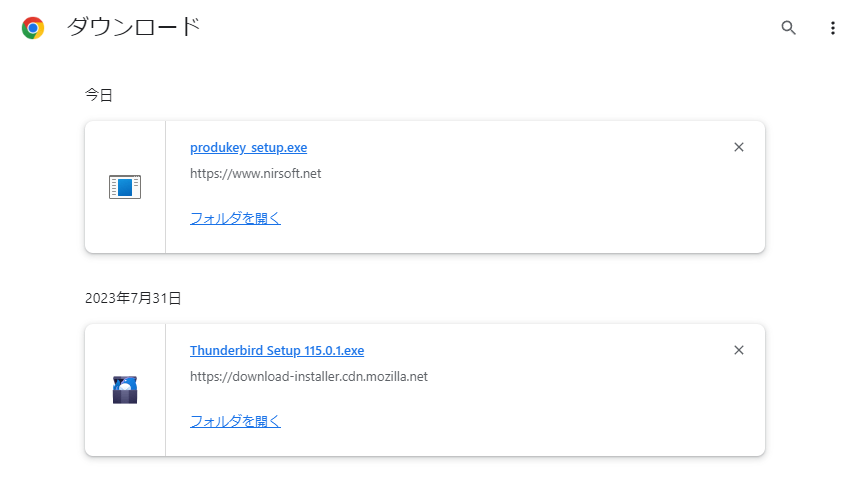850x482 pixels.
Task: Open the produkey_setup.exe file link
Action: coord(248,147)
